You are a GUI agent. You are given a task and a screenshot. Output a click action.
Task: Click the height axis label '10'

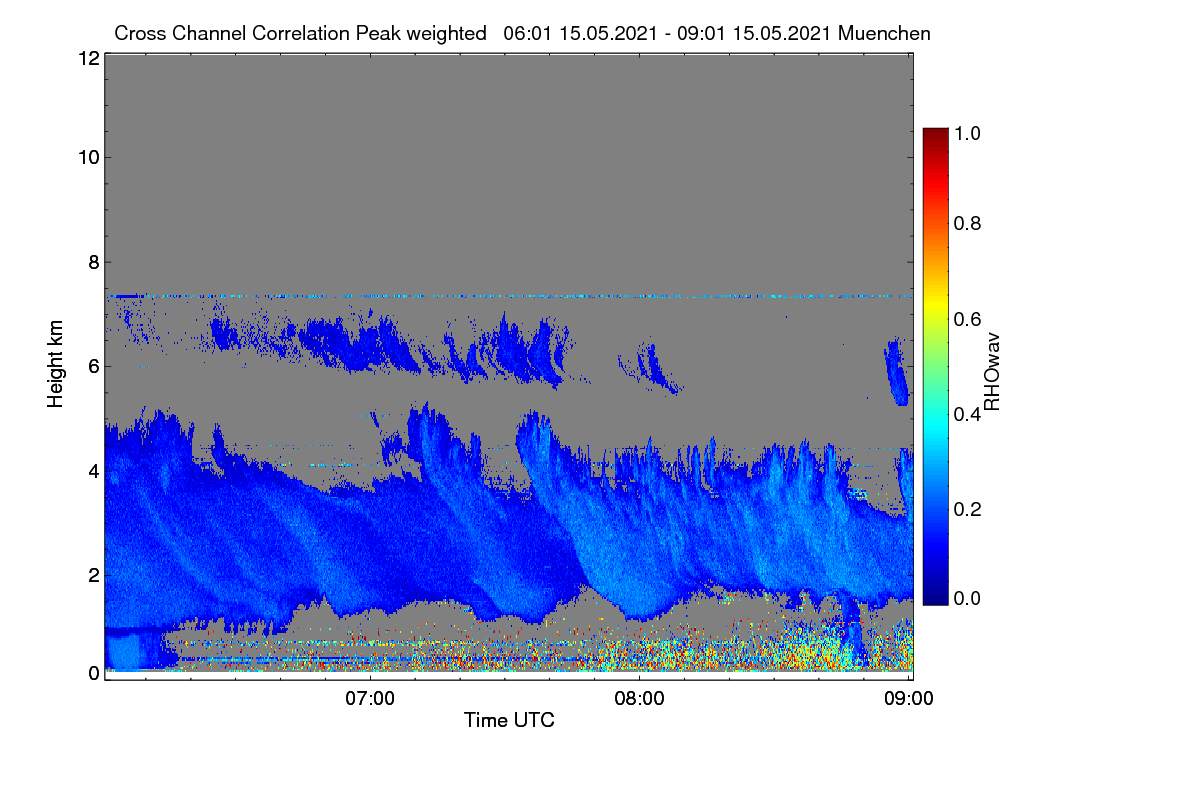pyautogui.click(x=88, y=157)
